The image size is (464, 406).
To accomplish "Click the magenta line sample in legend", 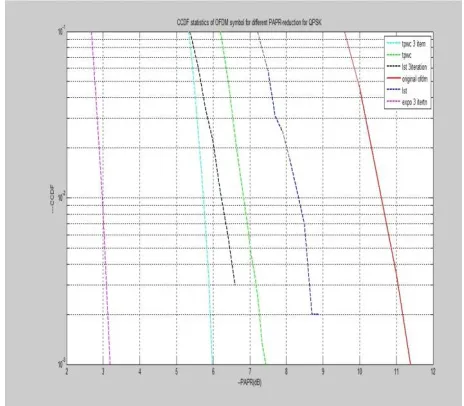I will pyautogui.click(x=393, y=101).
